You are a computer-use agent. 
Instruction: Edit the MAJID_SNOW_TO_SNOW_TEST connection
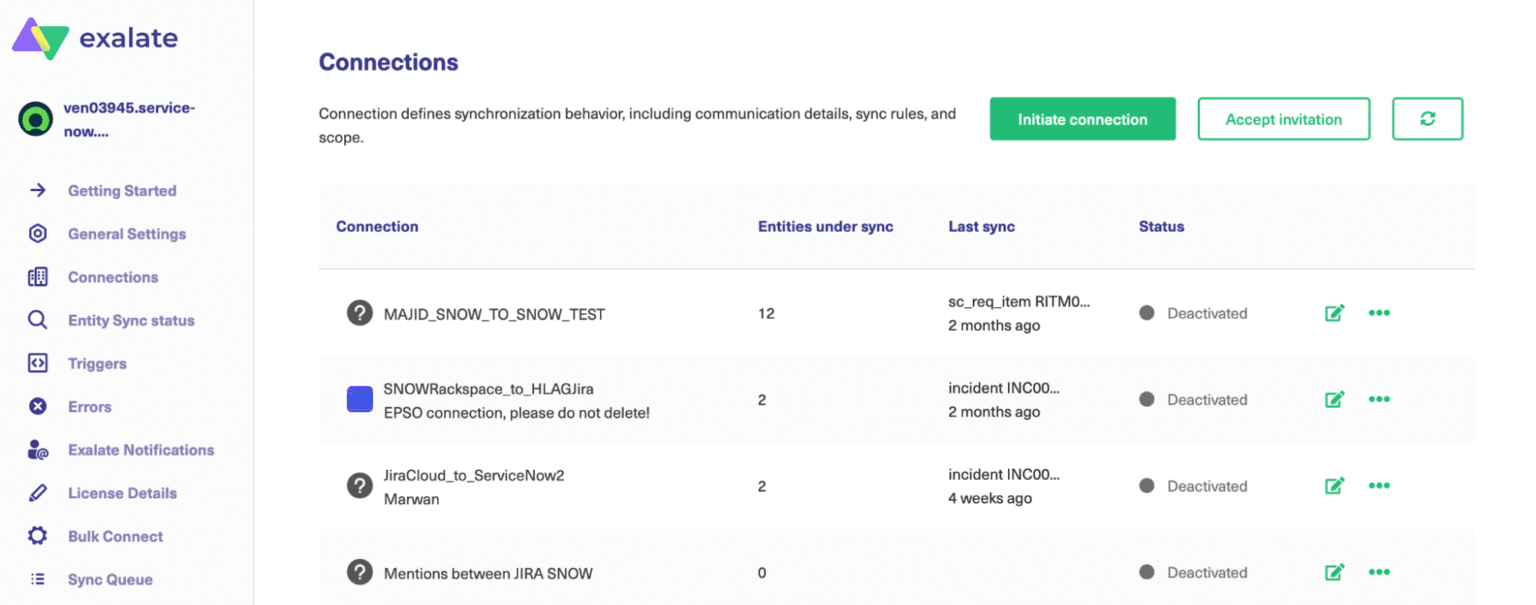click(1334, 312)
